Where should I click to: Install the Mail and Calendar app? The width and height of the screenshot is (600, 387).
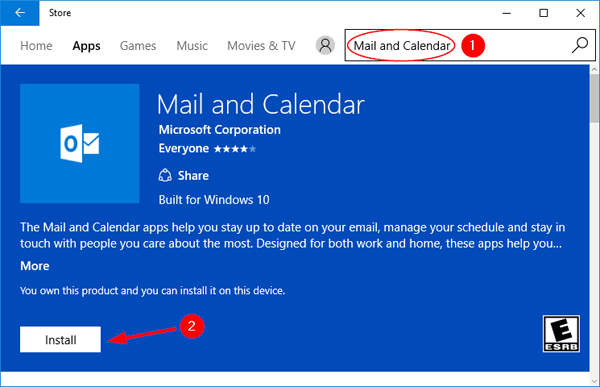point(60,339)
